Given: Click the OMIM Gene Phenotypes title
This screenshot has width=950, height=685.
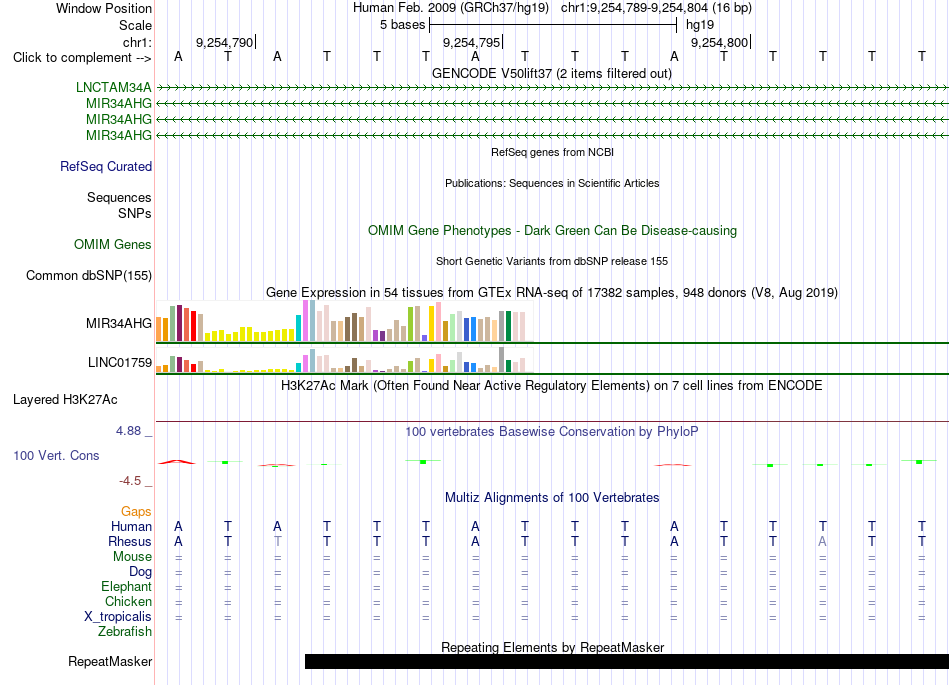Looking at the screenshot, I should pos(553,230).
